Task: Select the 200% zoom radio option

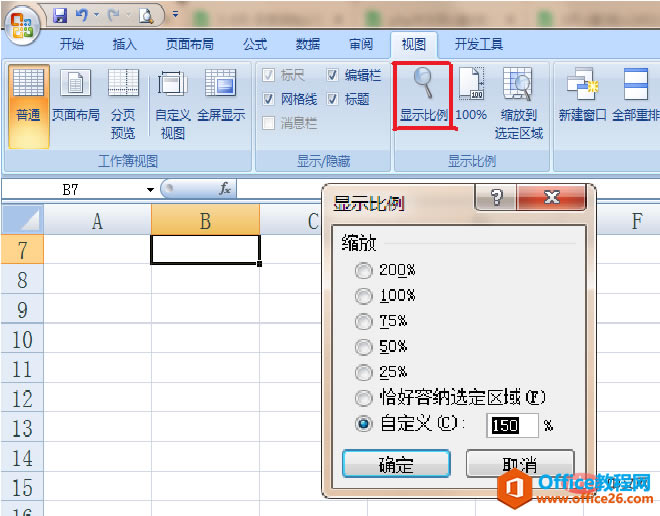Action: [x=363, y=270]
